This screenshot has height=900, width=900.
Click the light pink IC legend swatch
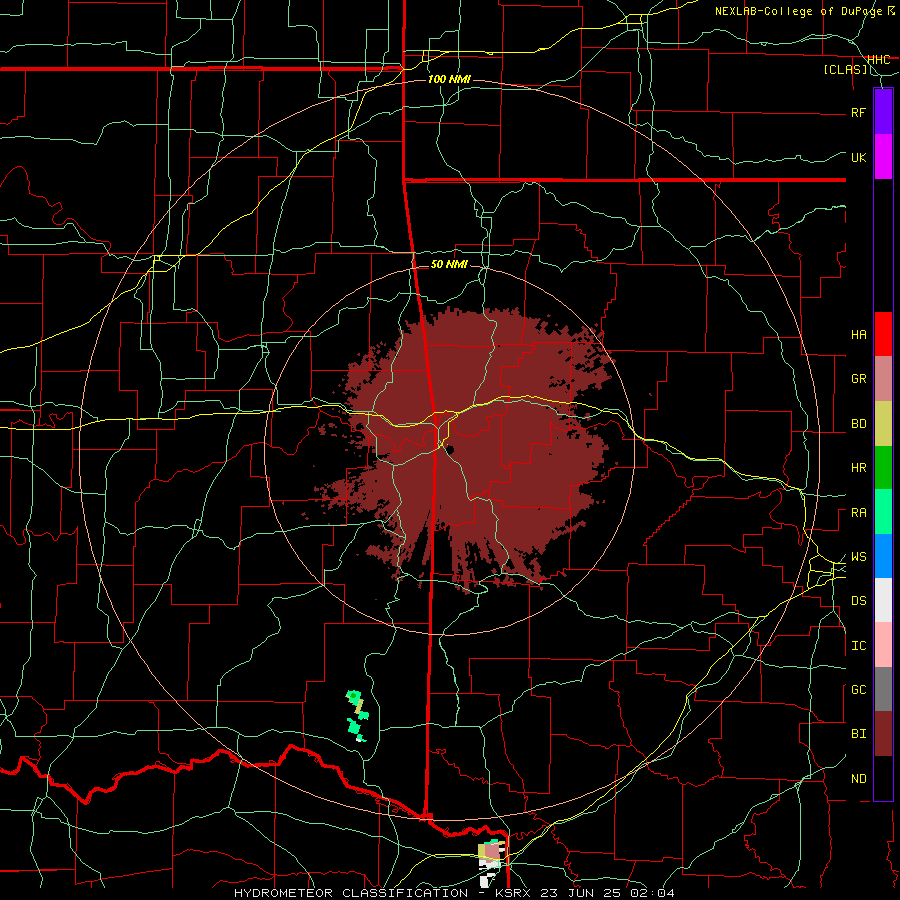(x=883, y=645)
